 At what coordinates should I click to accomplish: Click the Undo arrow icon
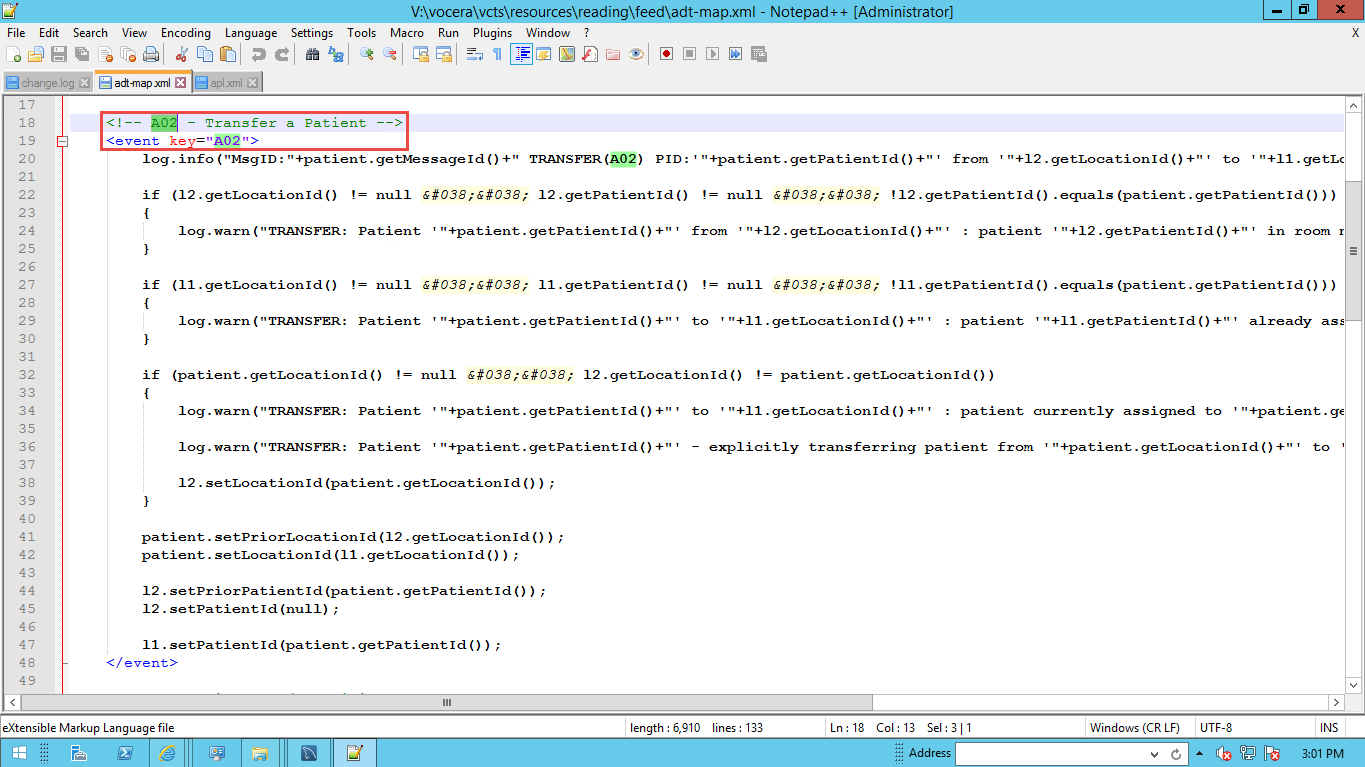[259, 54]
